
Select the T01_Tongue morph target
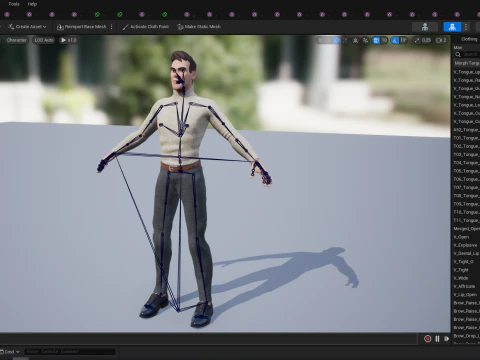click(466, 138)
